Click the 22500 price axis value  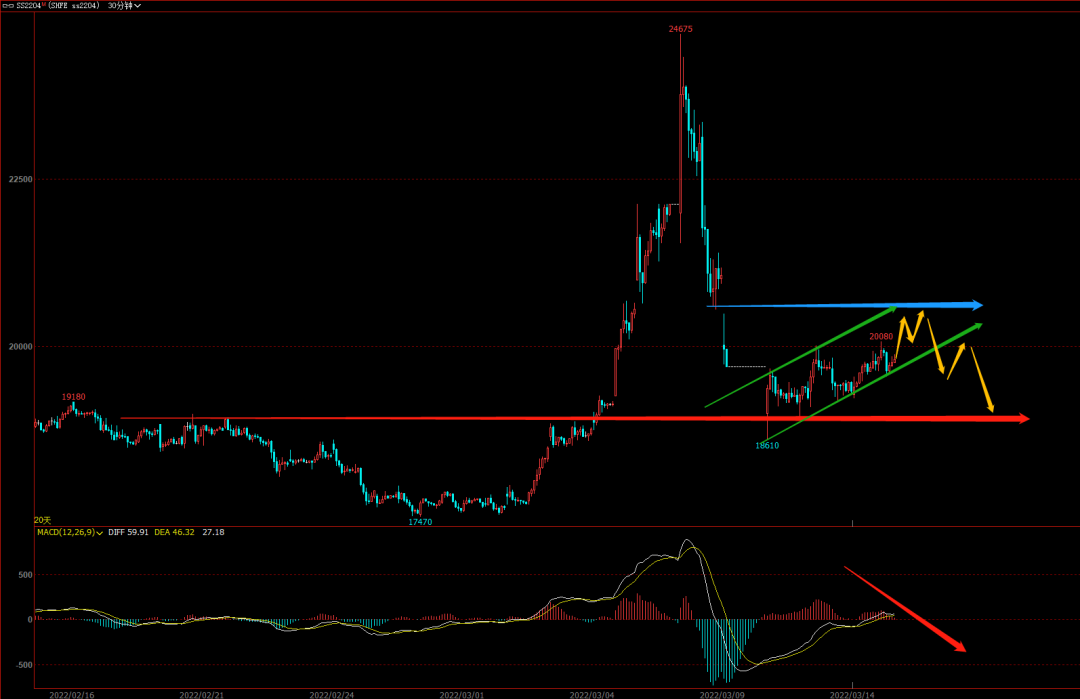(21, 179)
